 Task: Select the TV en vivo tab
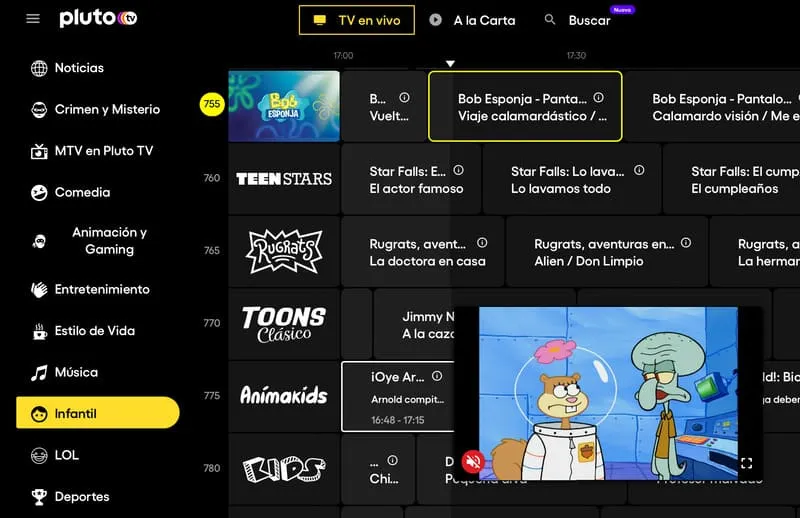[x=357, y=20]
